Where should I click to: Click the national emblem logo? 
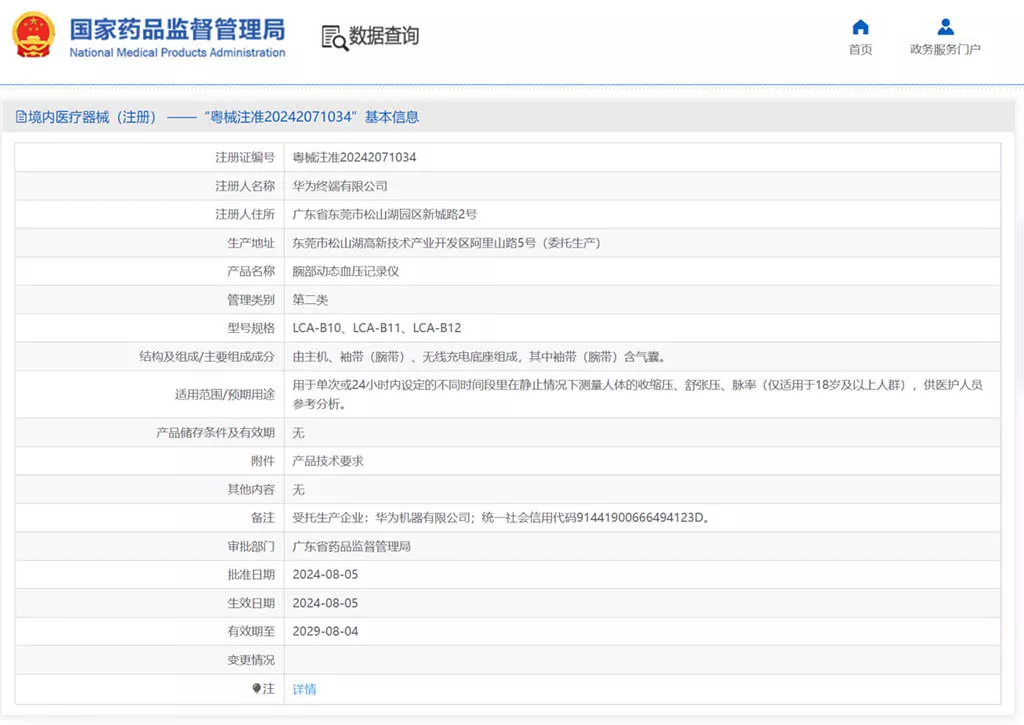pyautogui.click(x=33, y=35)
